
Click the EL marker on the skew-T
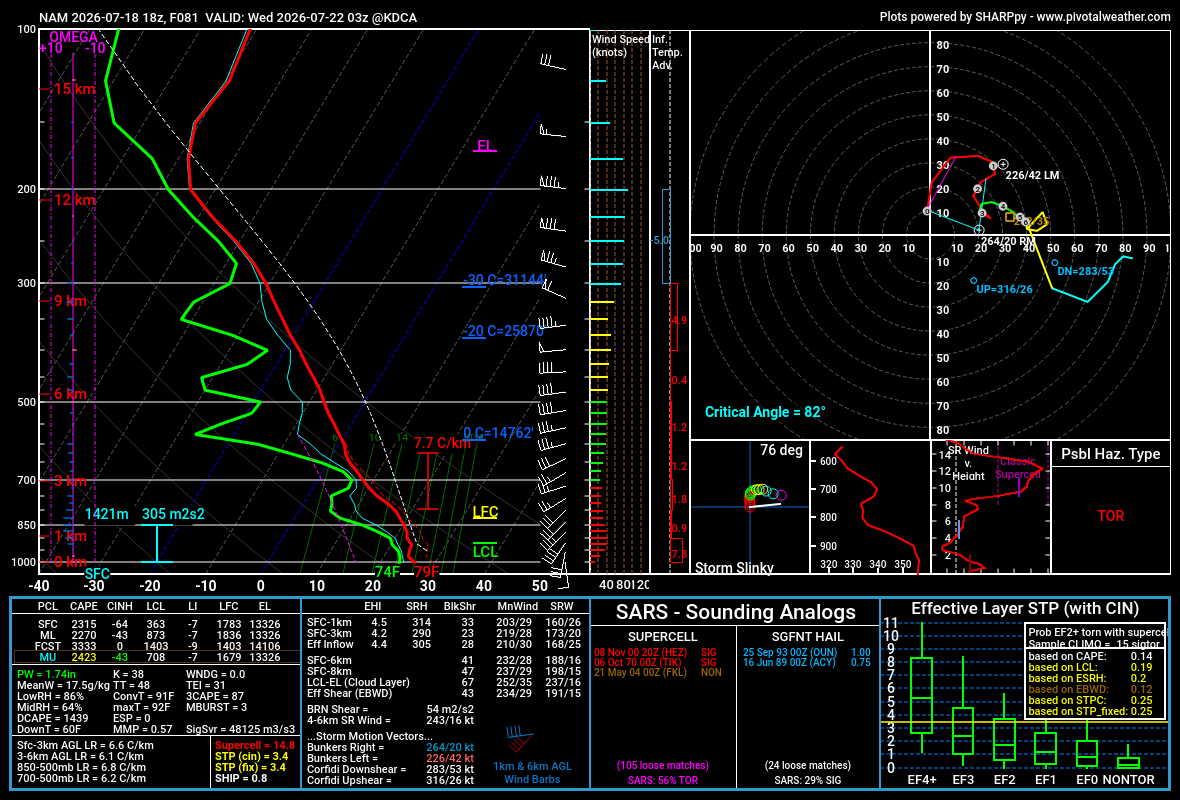[x=485, y=146]
